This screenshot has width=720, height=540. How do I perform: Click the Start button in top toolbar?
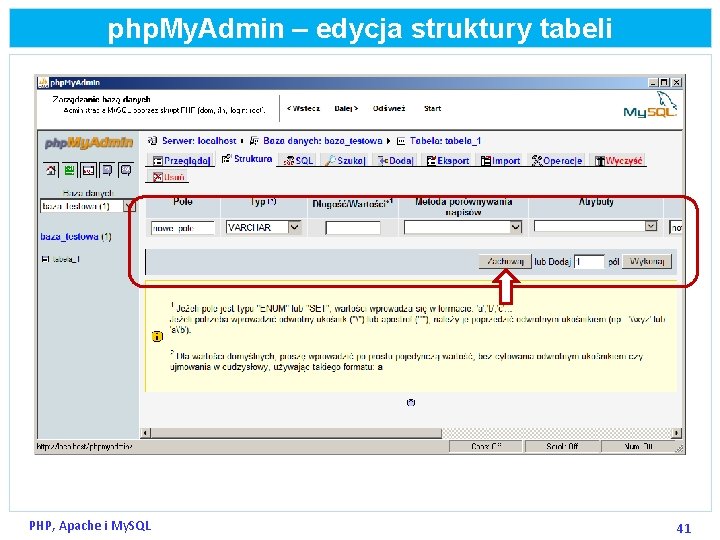click(432, 108)
